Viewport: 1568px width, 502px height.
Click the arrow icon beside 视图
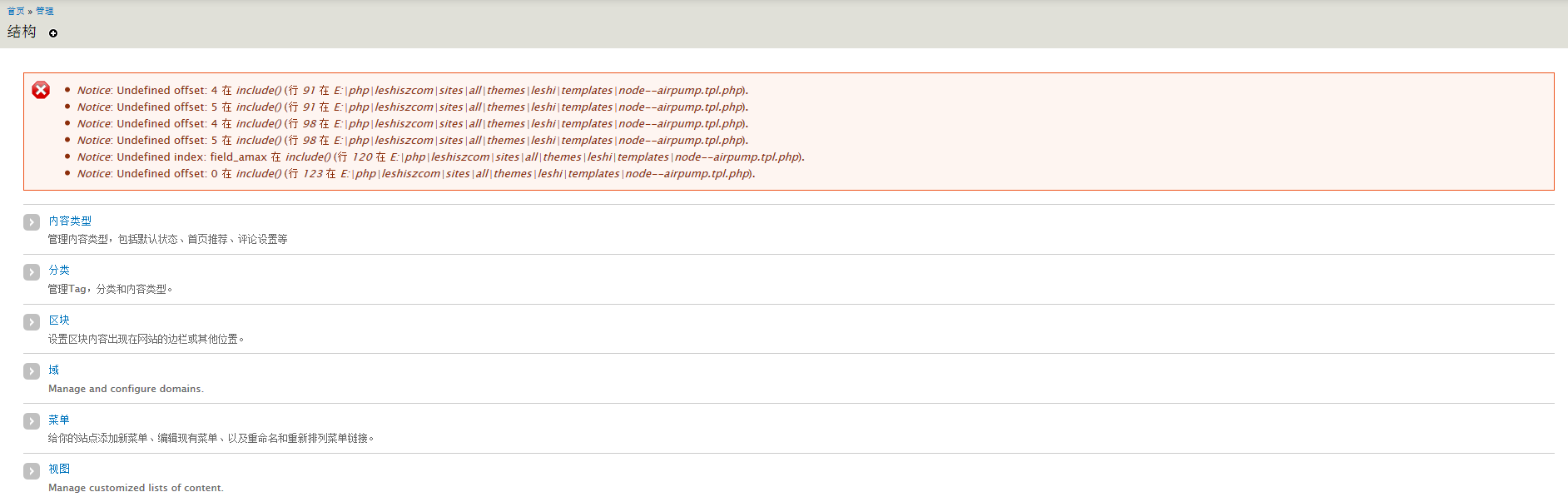coord(32,471)
